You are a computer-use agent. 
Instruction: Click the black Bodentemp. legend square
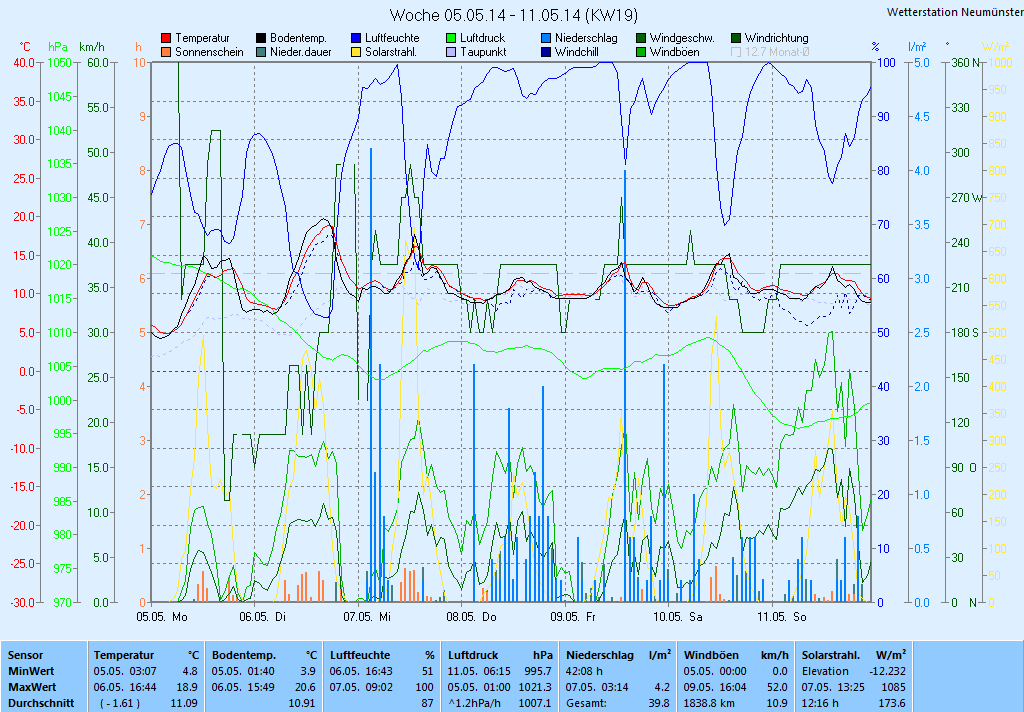pos(262,39)
